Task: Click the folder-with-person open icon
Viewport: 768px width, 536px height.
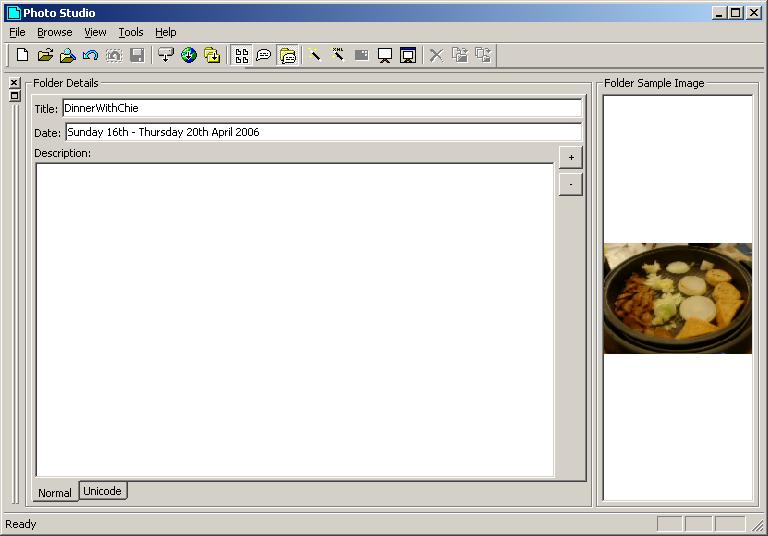Action: click(68, 55)
